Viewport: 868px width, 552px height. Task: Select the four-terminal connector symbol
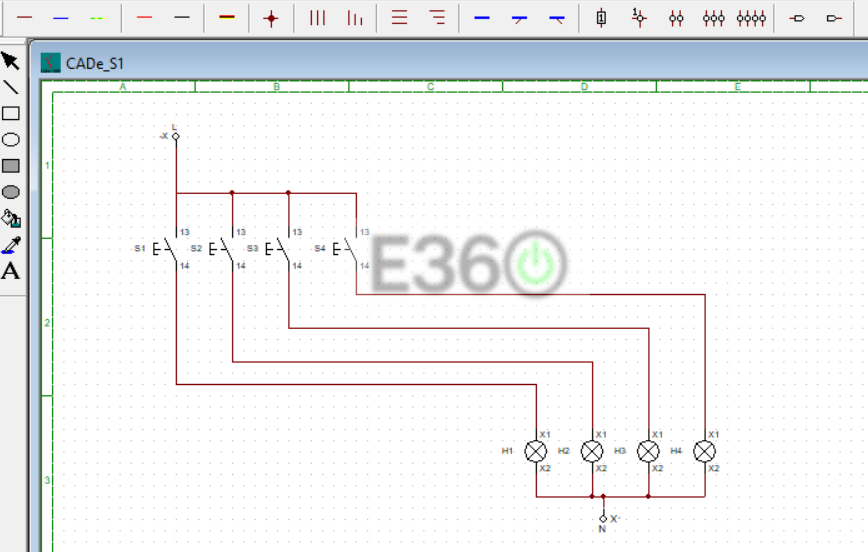click(751, 18)
